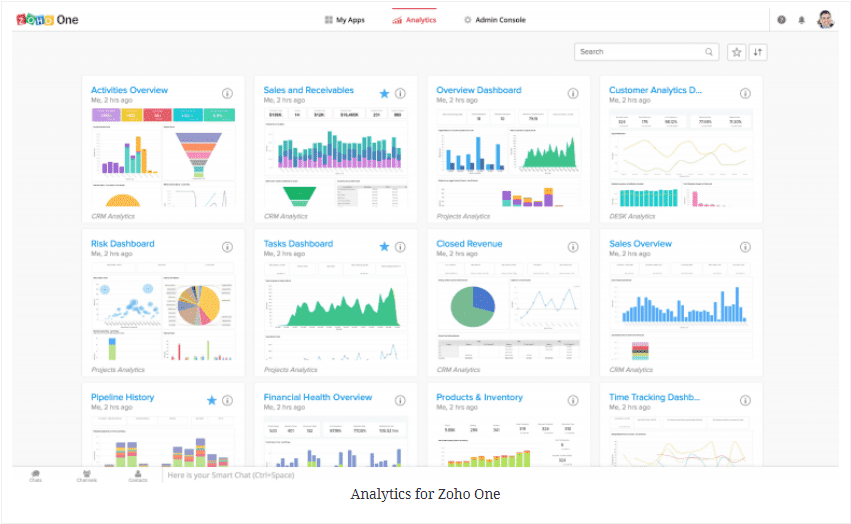This screenshot has height=524, width=851.
Task: Open the sort order button
Action: 758,52
